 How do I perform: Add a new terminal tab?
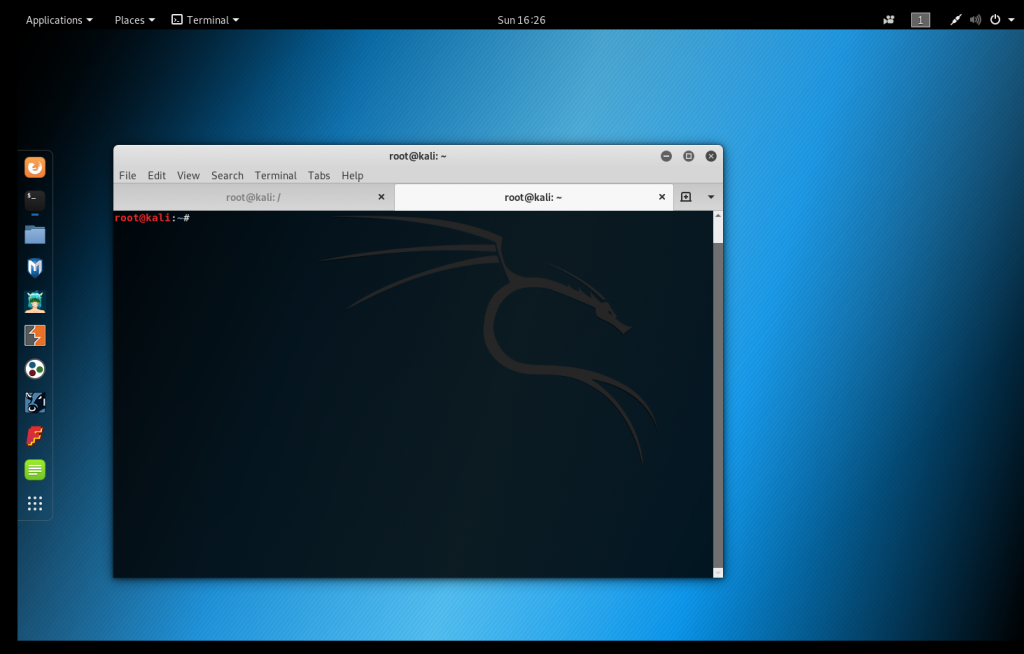tap(686, 197)
